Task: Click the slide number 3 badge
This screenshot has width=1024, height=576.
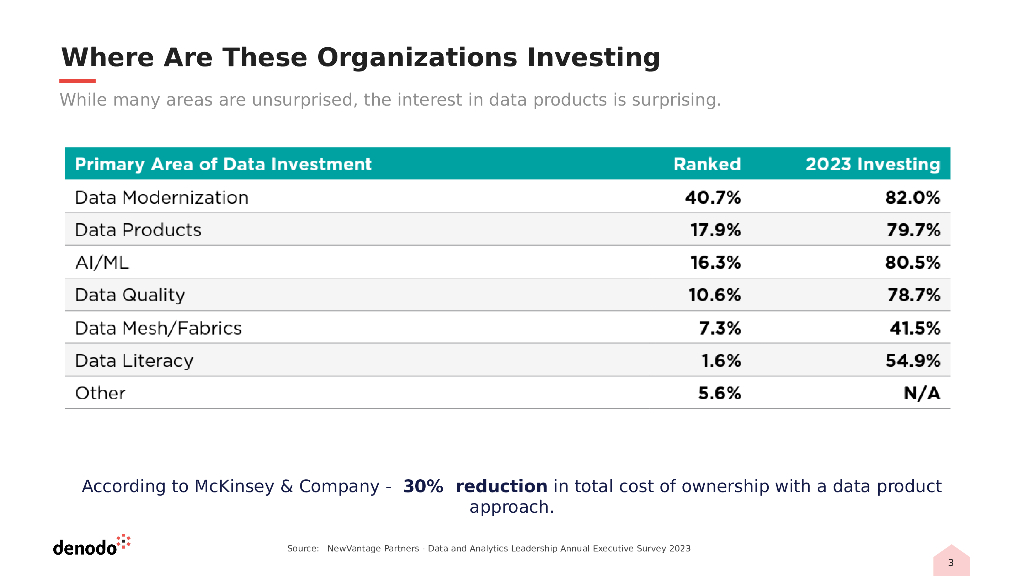Action: (951, 563)
